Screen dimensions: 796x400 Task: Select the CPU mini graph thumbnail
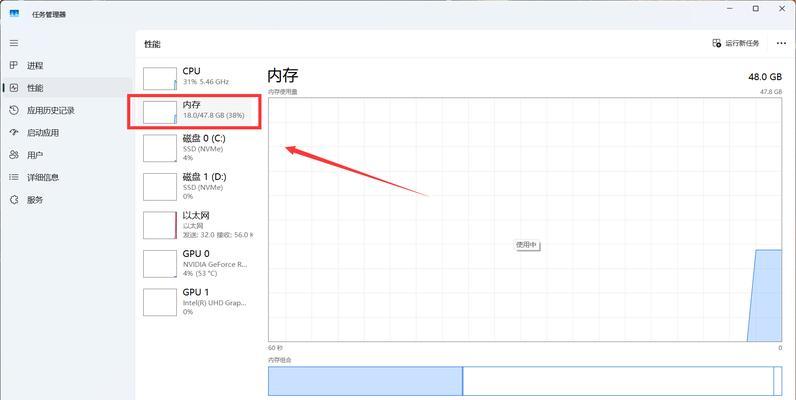[x=159, y=78]
